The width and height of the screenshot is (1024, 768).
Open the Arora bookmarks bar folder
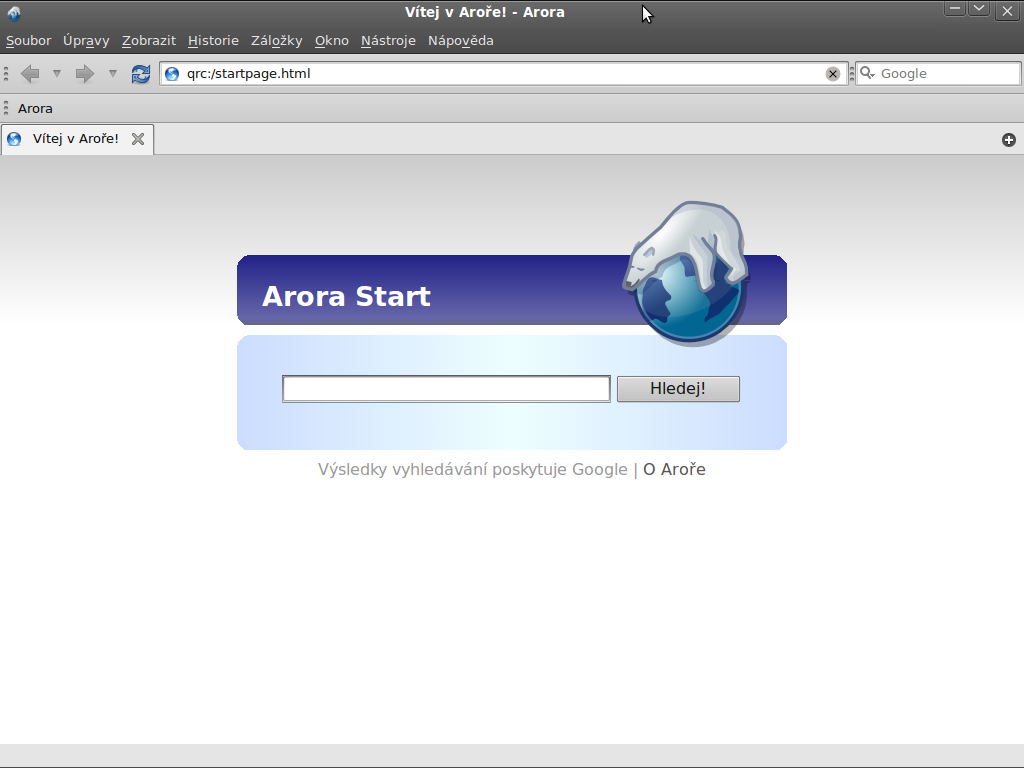35,108
